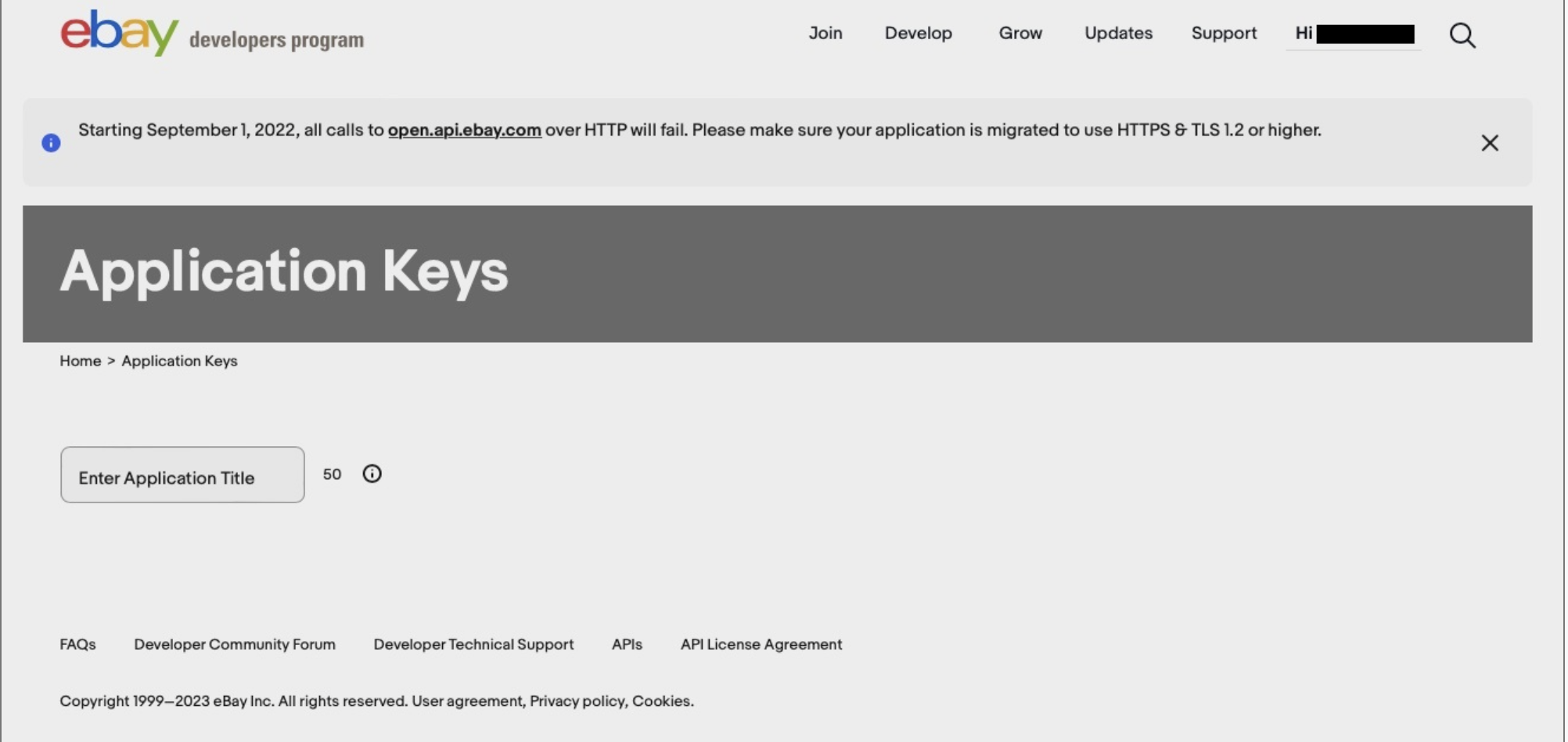The image size is (1568, 742).
Task: Follow the open.api.ebay.com link
Action: [465, 130]
